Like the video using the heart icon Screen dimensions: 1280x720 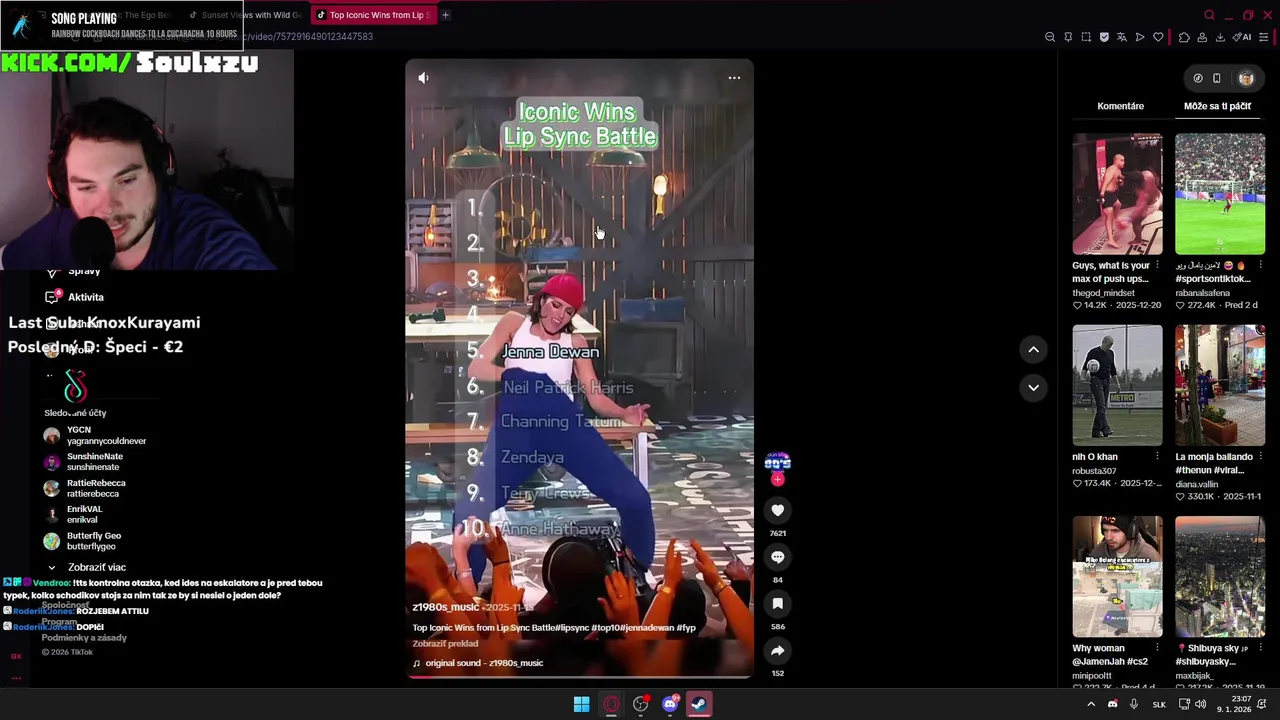[x=777, y=510]
